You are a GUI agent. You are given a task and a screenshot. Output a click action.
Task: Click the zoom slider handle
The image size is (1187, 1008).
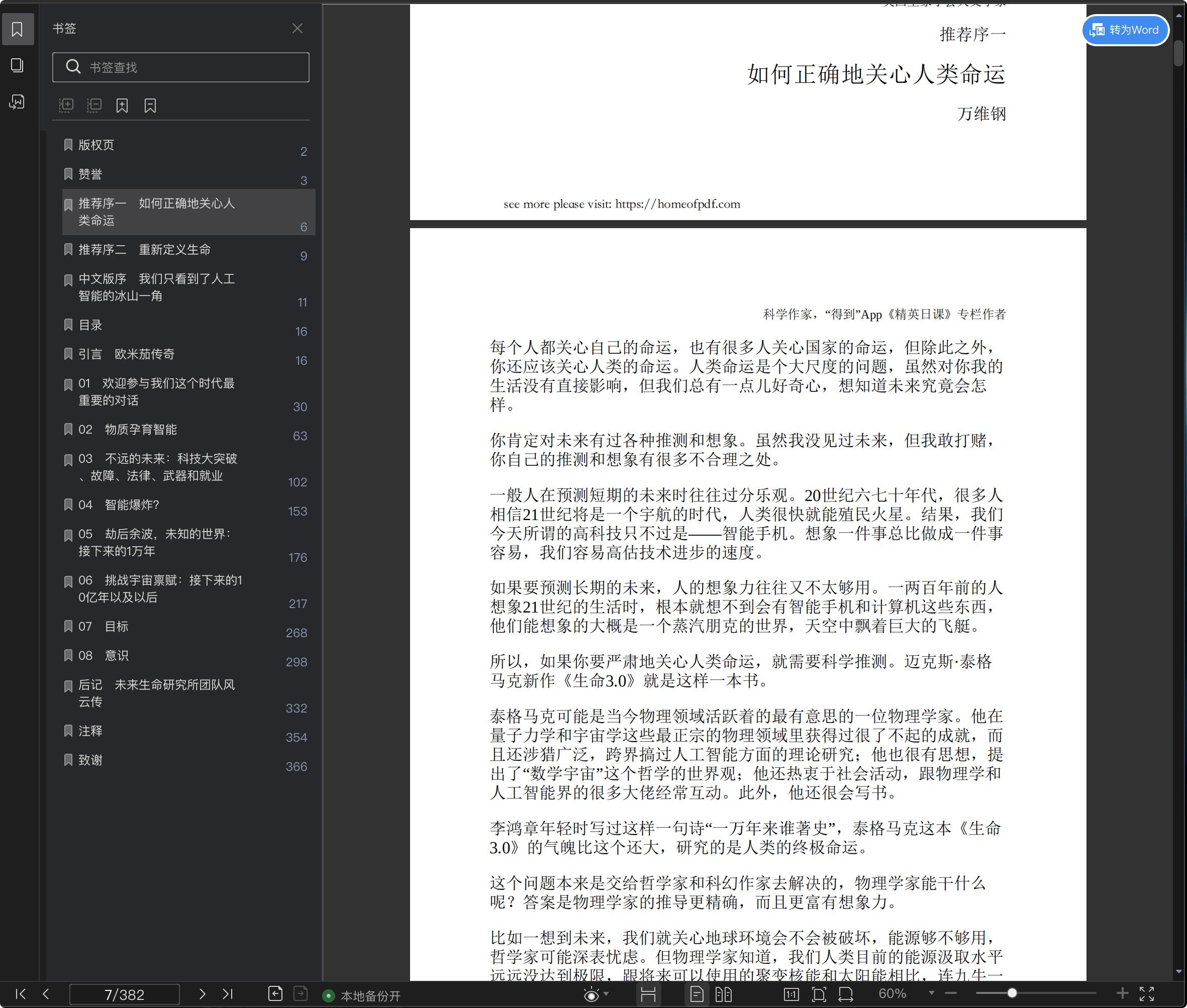coord(1012,993)
